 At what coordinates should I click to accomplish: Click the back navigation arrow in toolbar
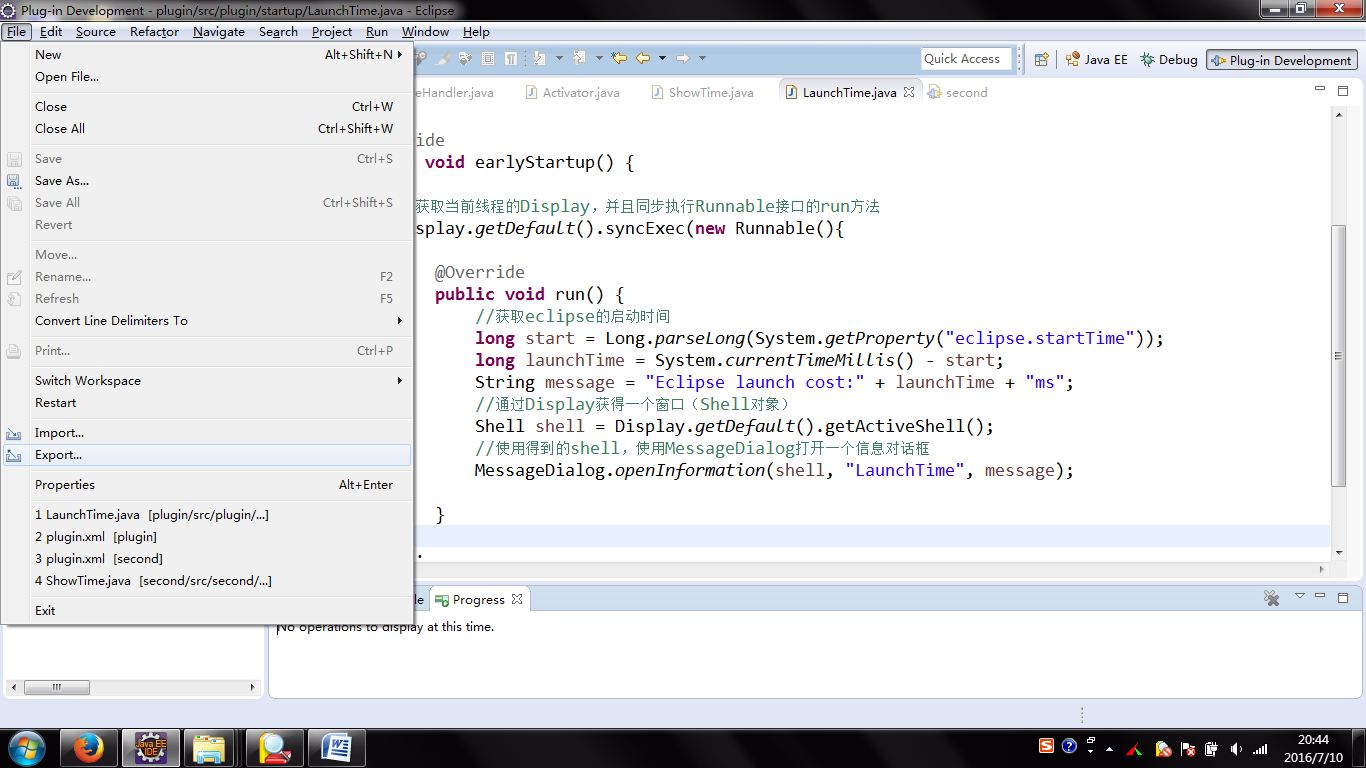point(642,58)
